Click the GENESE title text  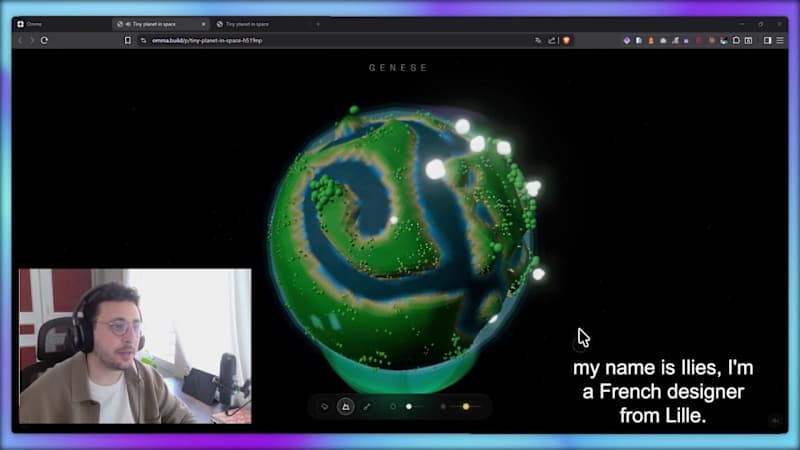(398, 68)
